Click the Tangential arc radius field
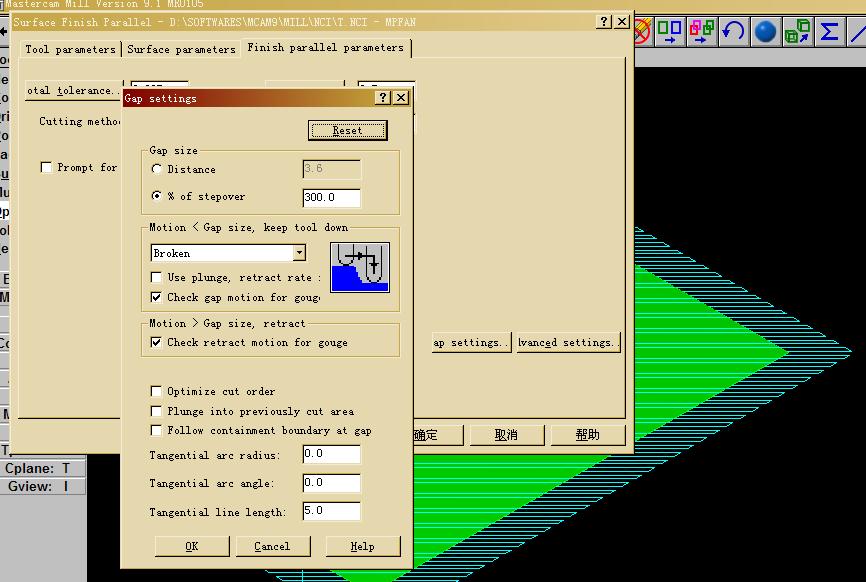This screenshot has width=866, height=582. (331, 454)
